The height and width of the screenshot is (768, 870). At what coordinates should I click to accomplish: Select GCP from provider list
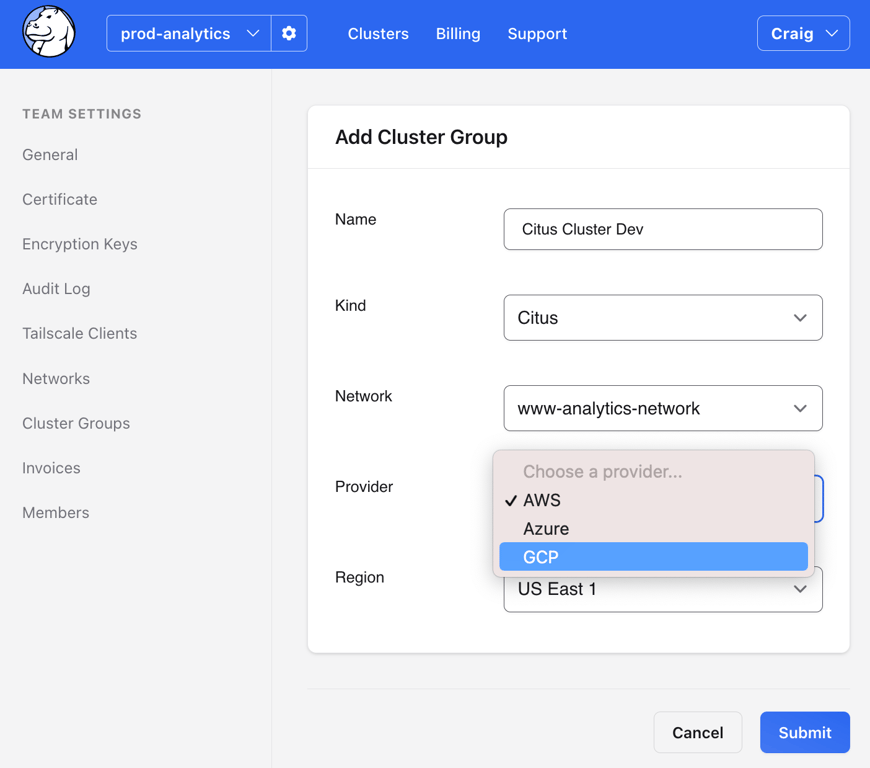pos(653,557)
